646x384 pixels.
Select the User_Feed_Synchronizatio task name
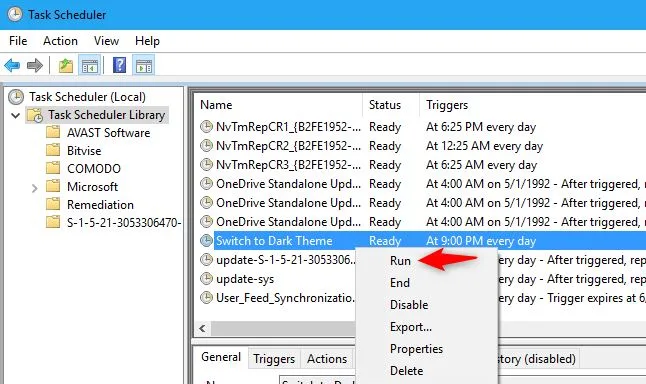(285, 298)
